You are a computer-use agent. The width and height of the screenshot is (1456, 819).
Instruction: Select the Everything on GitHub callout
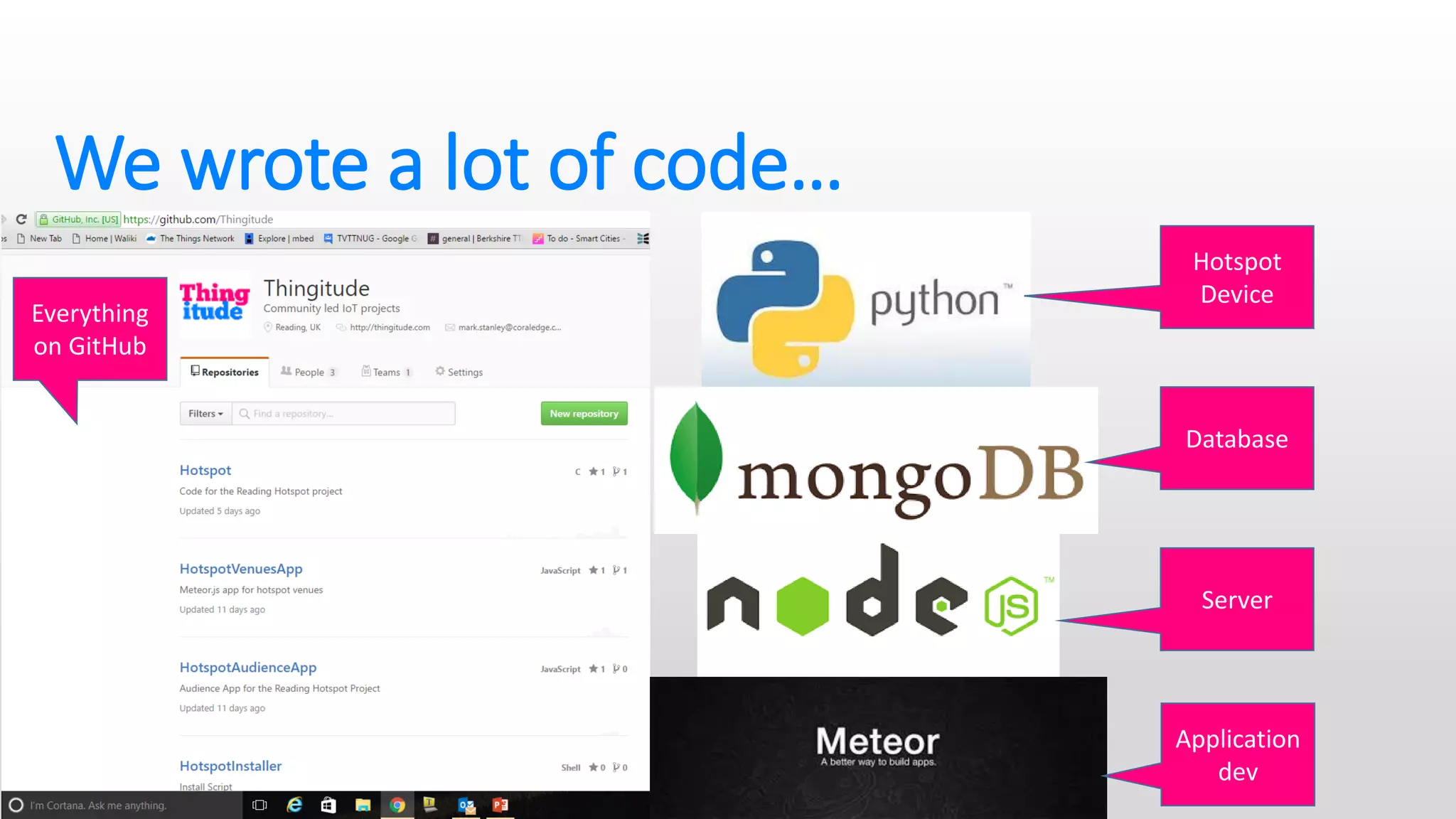coord(90,329)
